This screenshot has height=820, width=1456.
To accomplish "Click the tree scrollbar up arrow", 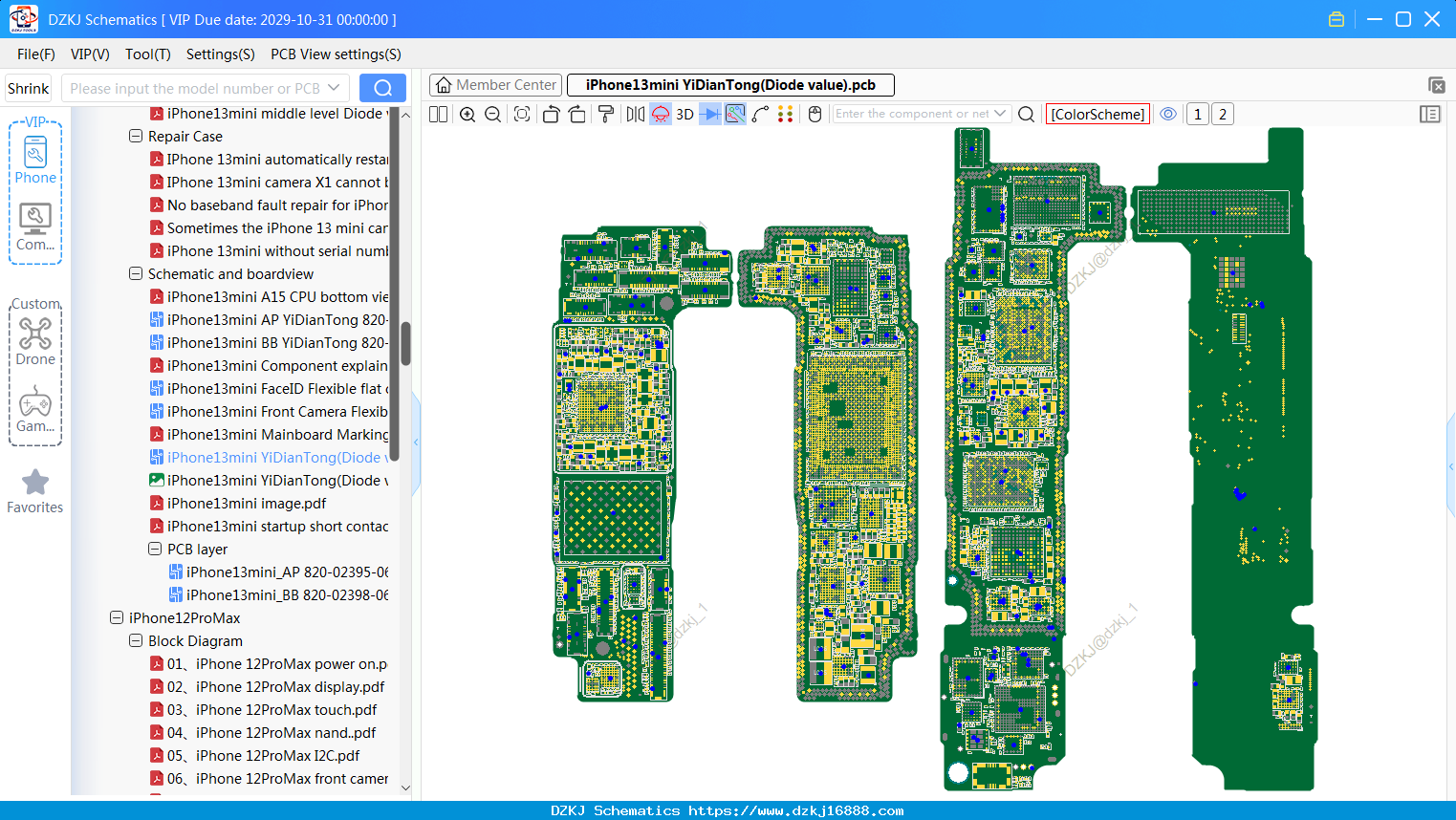I will (x=405, y=115).
